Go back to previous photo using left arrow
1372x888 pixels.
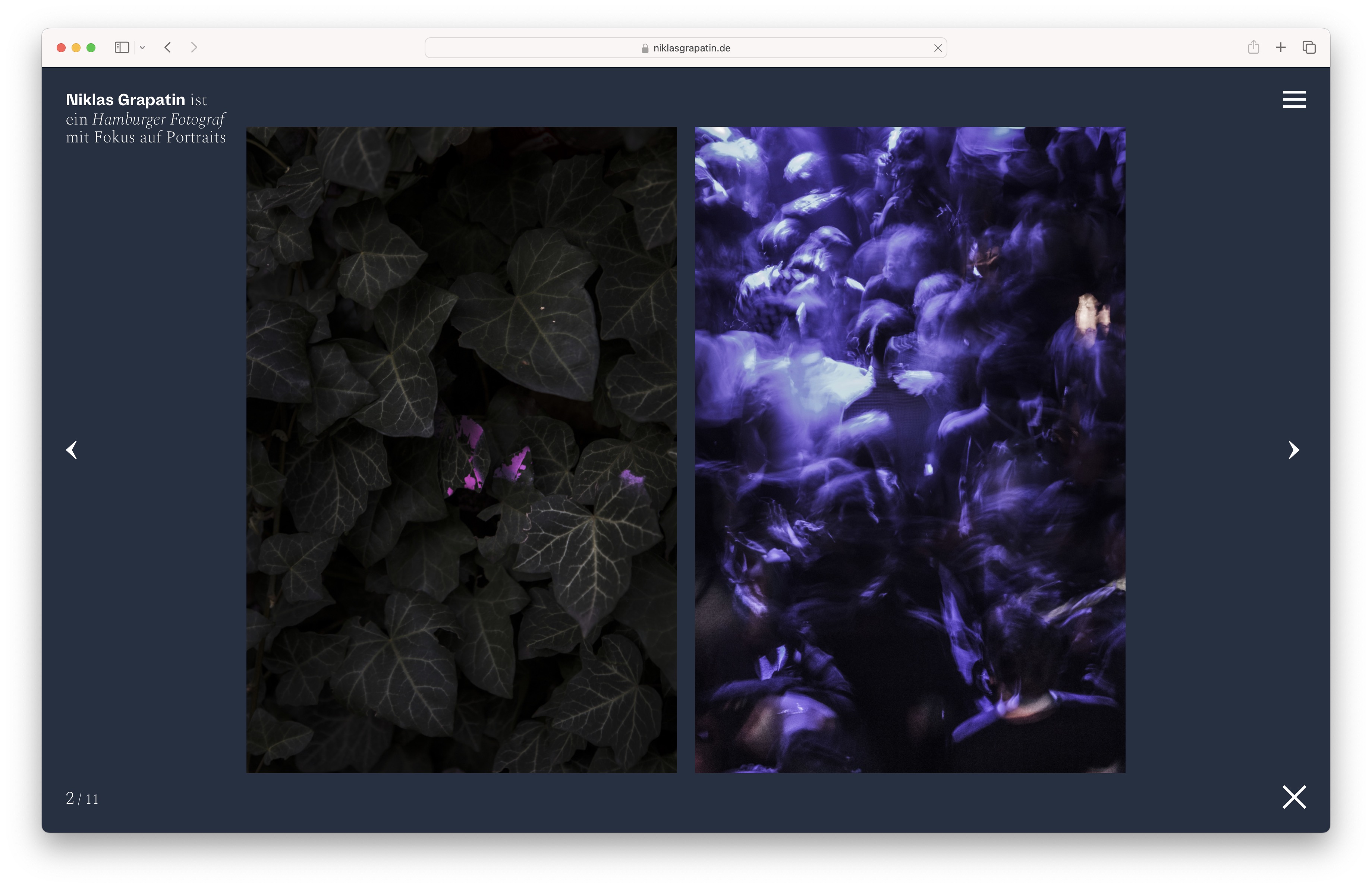pos(72,450)
